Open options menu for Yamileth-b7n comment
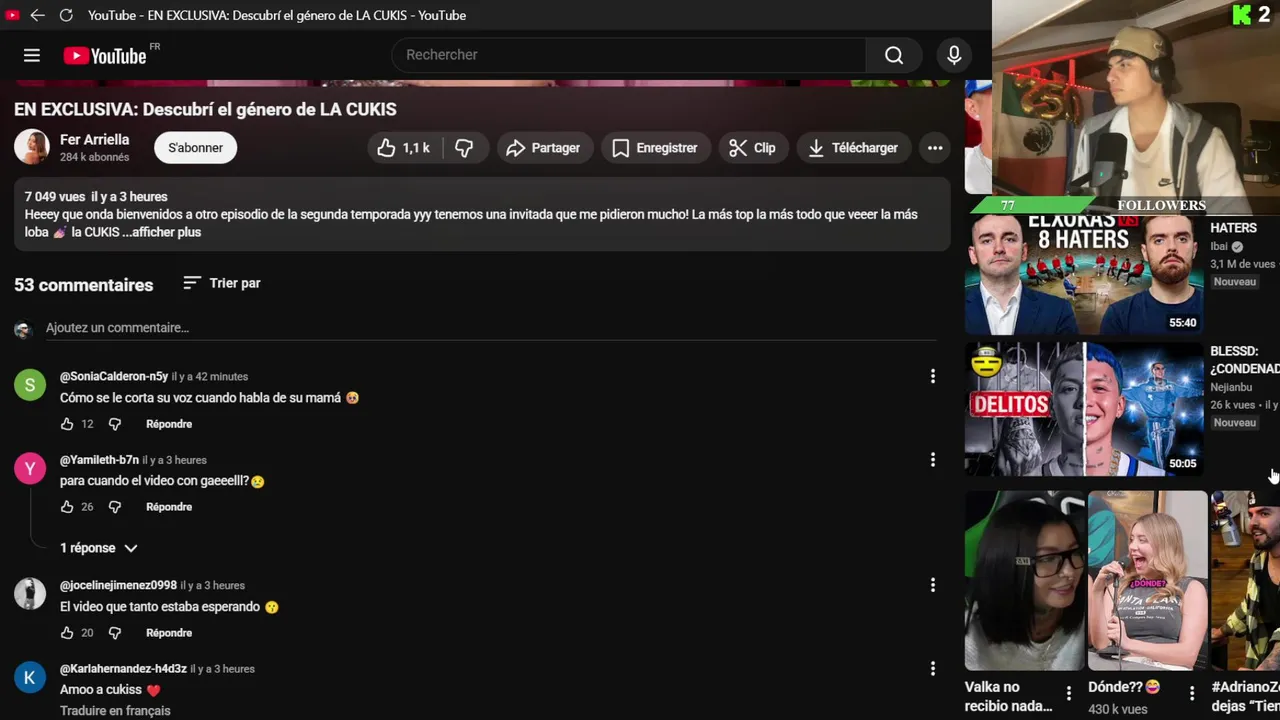 (933, 460)
